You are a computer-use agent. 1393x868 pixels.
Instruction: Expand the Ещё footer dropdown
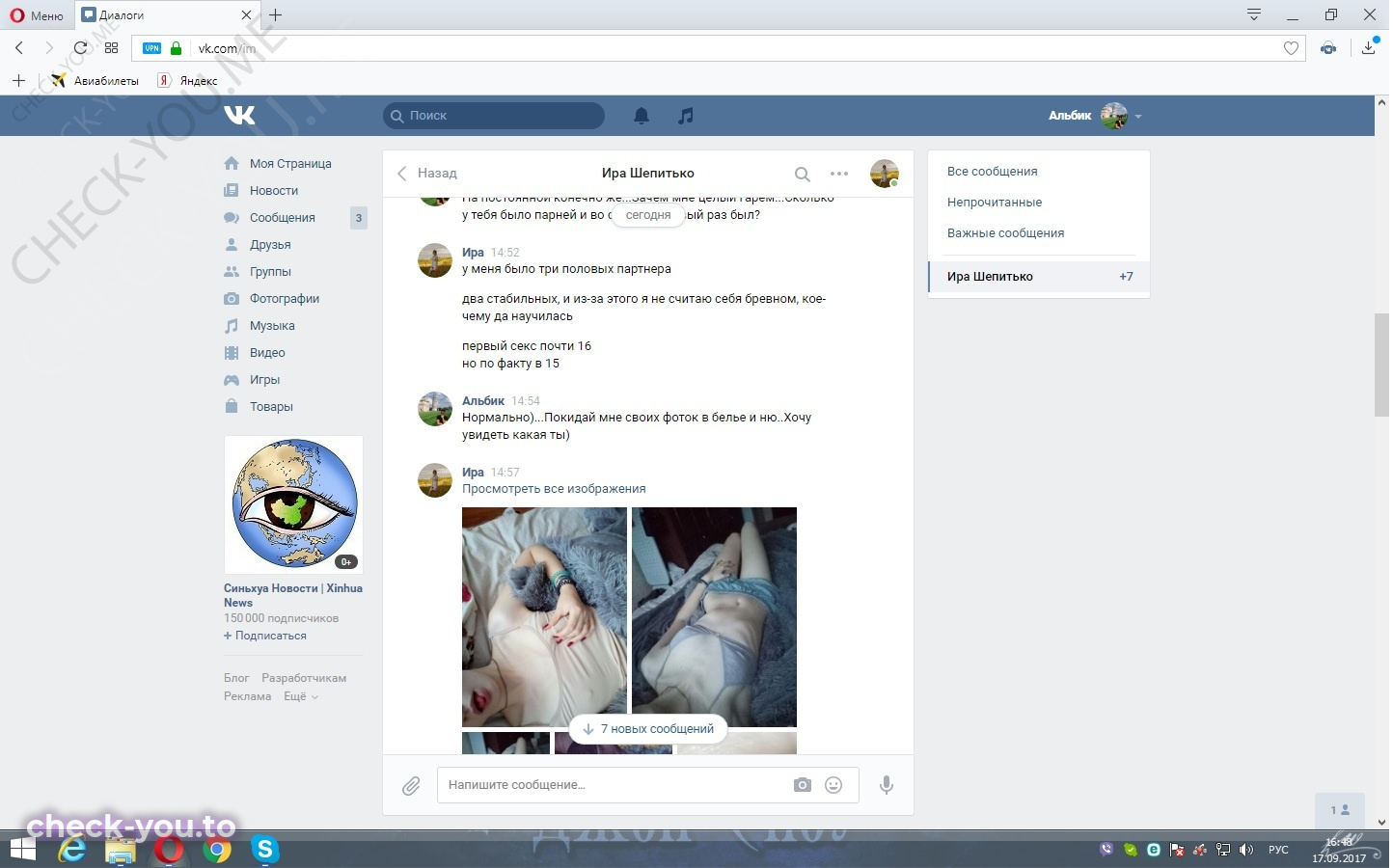tap(301, 696)
